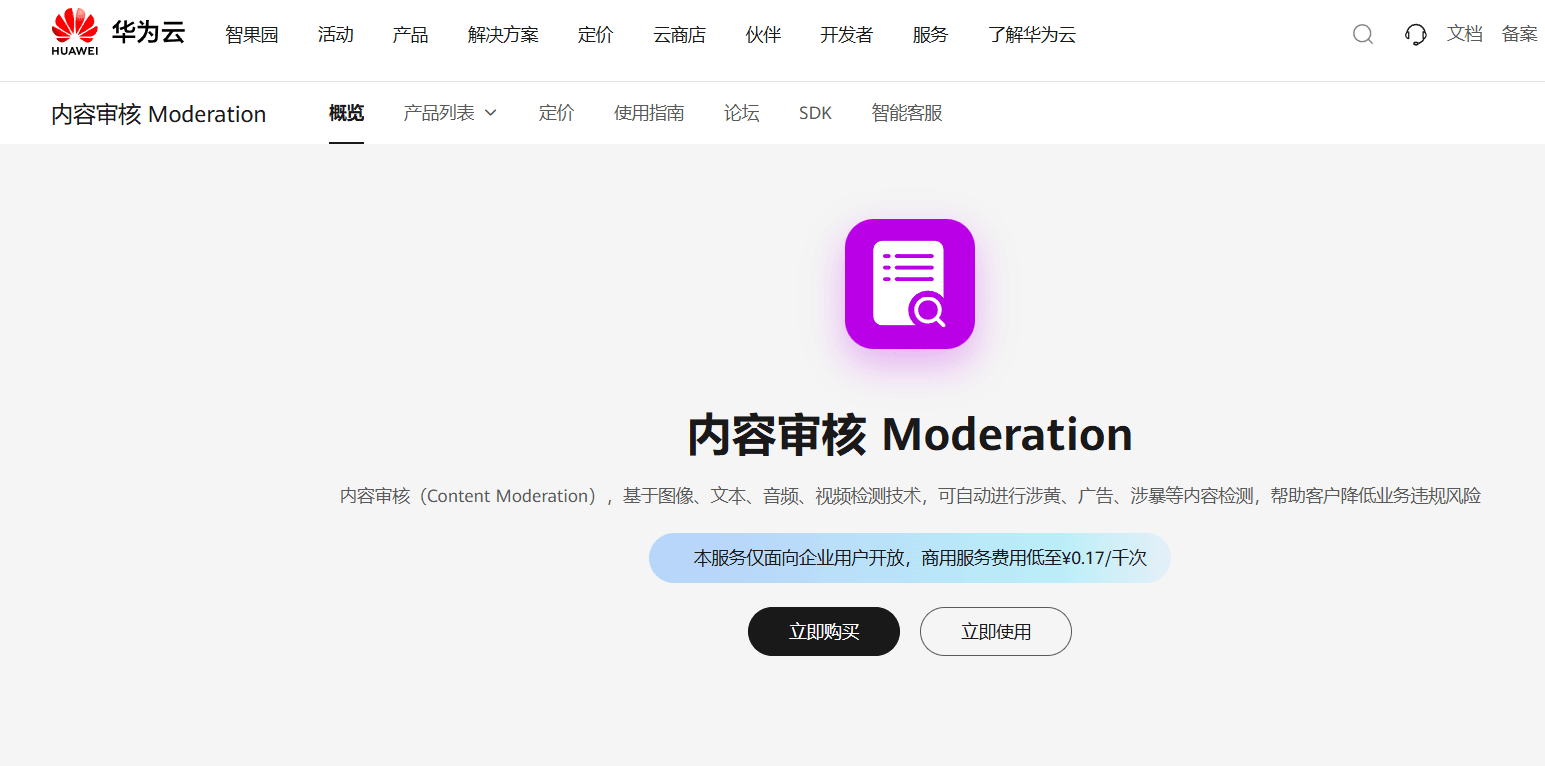Select the 概览 tab

pos(346,113)
